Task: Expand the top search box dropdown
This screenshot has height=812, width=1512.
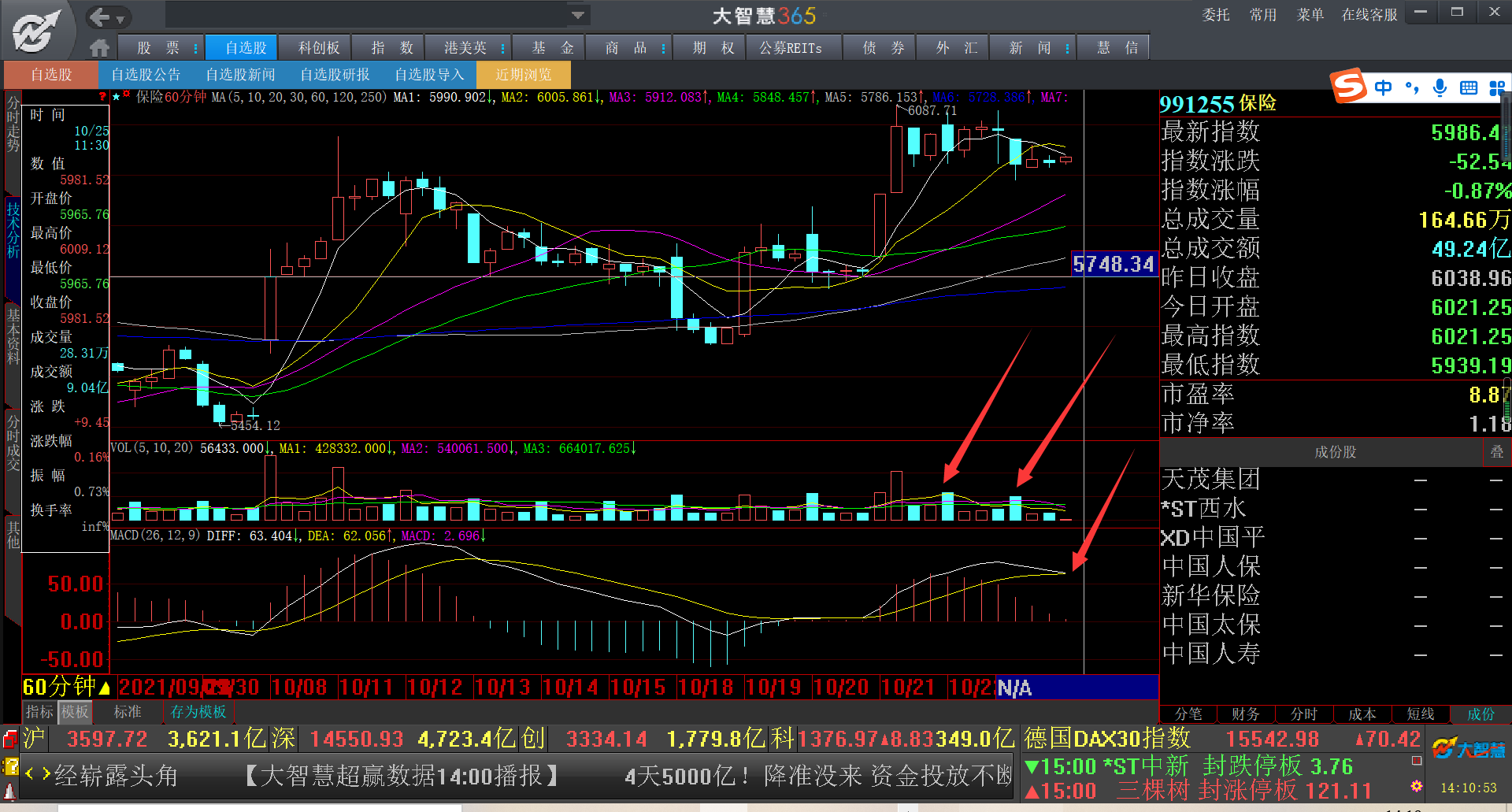Action: (x=578, y=15)
